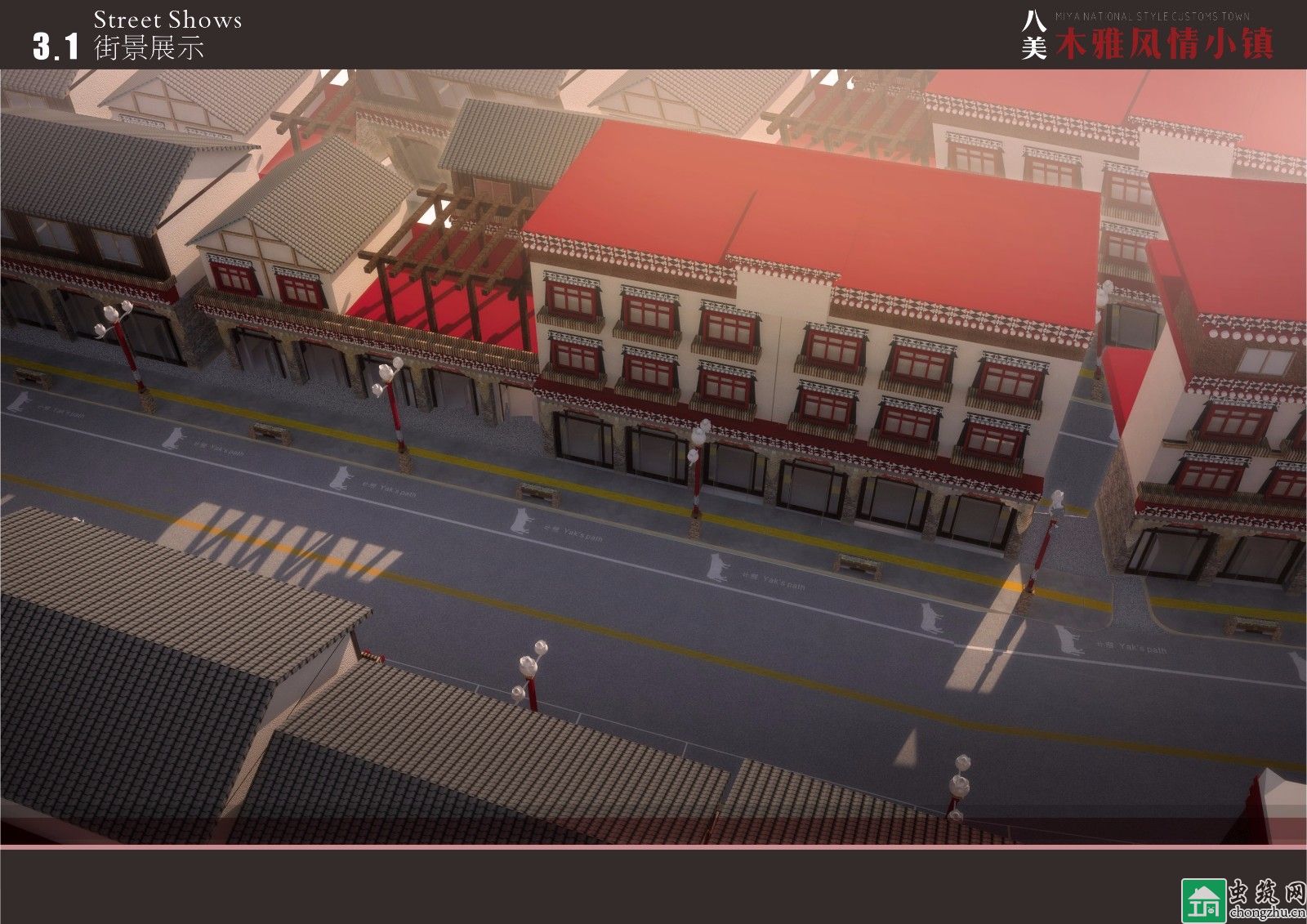Click the '街景展示' Chinese heading

149,47
